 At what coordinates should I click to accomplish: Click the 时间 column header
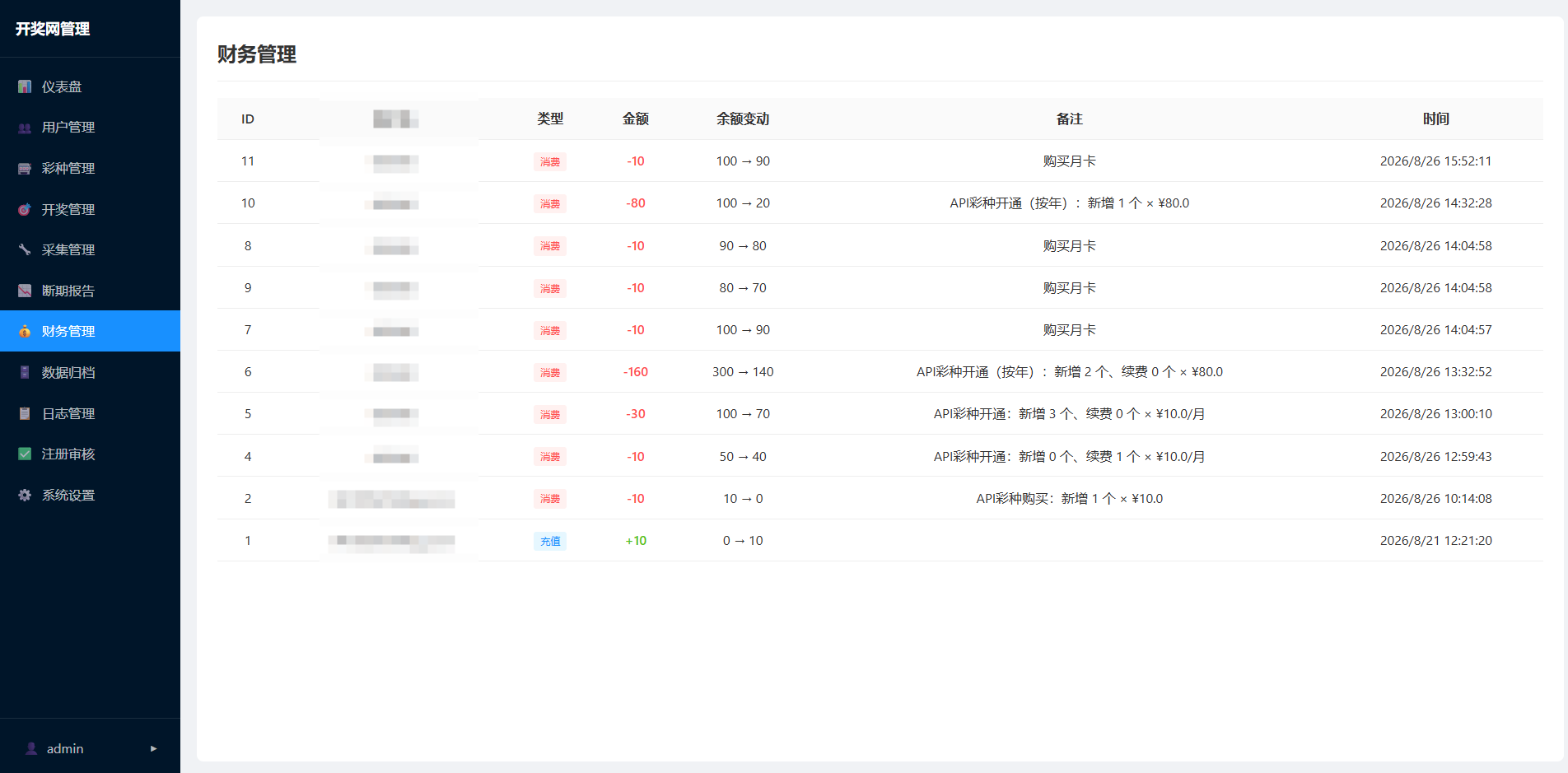pos(1436,119)
